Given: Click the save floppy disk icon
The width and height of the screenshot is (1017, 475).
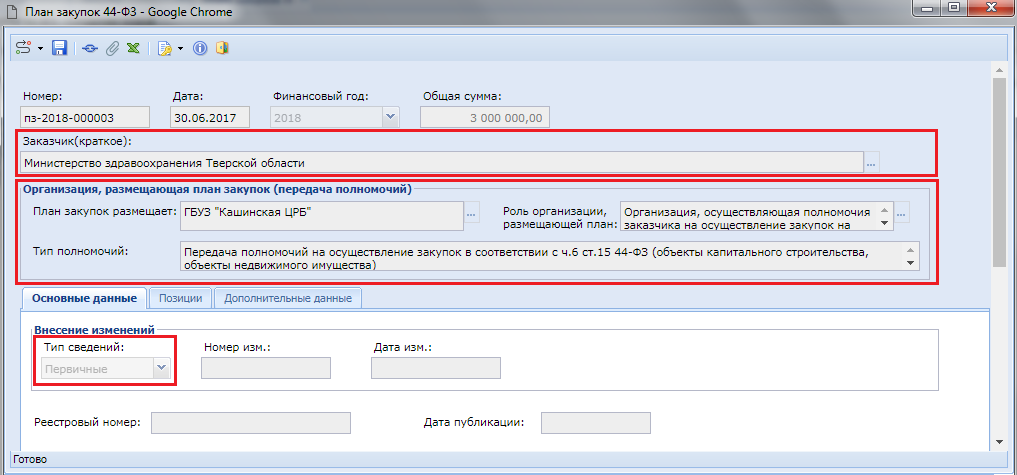Looking at the screenshot, I should tap(59, 48).
